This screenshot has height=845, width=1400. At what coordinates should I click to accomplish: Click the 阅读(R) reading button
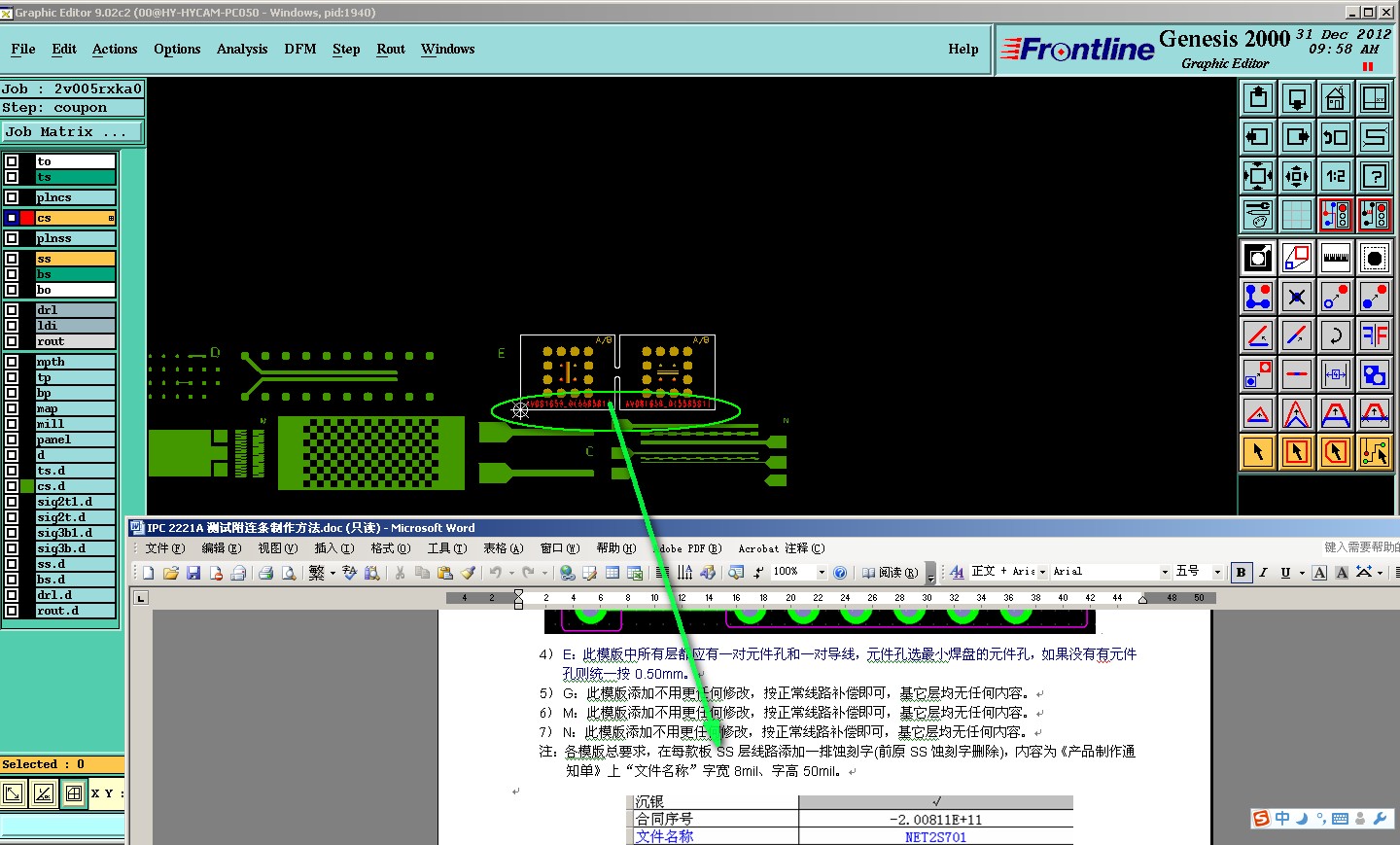point(890,573)
